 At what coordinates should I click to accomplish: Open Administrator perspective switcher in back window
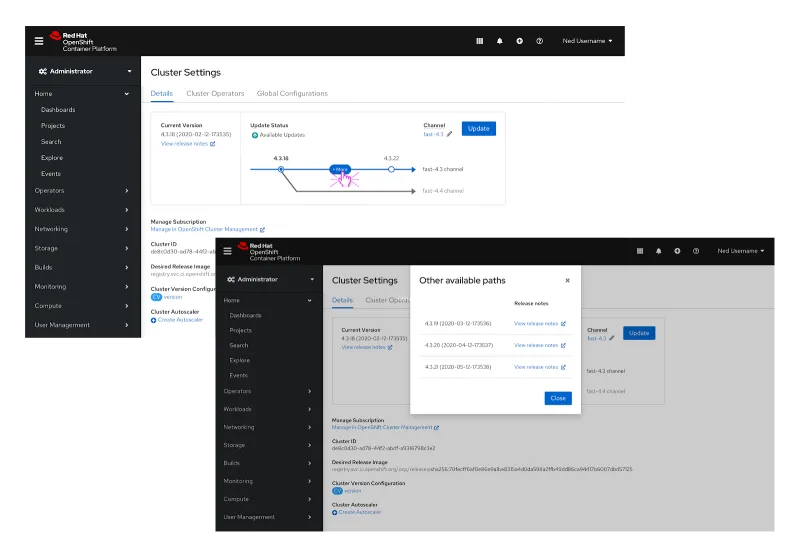click(x=83, y=71)
